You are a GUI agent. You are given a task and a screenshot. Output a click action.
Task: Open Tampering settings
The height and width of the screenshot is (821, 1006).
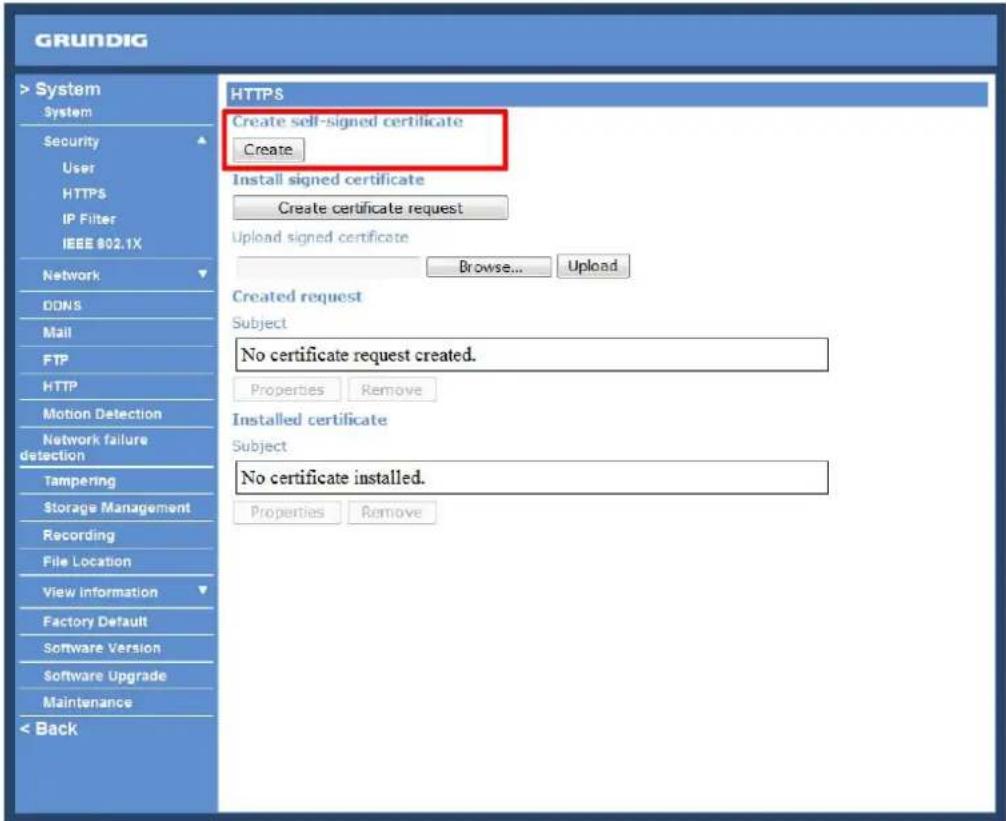[x=80, y=481]
